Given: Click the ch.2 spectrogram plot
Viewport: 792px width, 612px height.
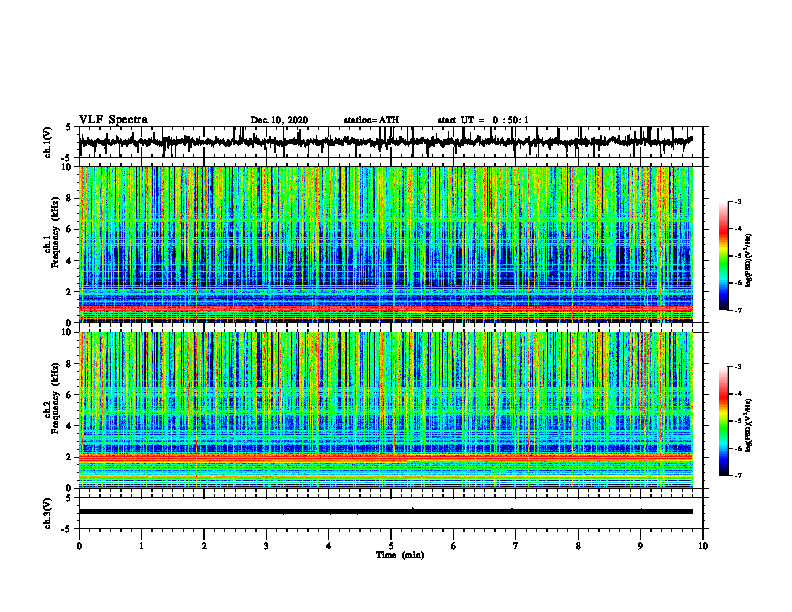Looking at the screenshot, I should point(385,410).
